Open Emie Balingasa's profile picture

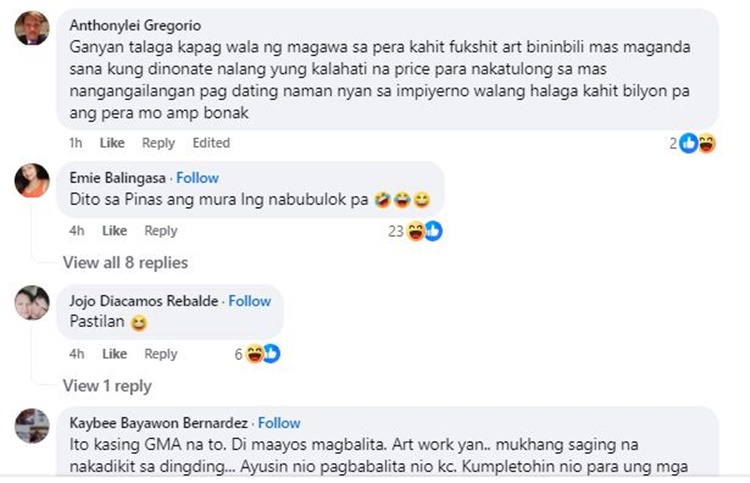[x=32, y=179]
